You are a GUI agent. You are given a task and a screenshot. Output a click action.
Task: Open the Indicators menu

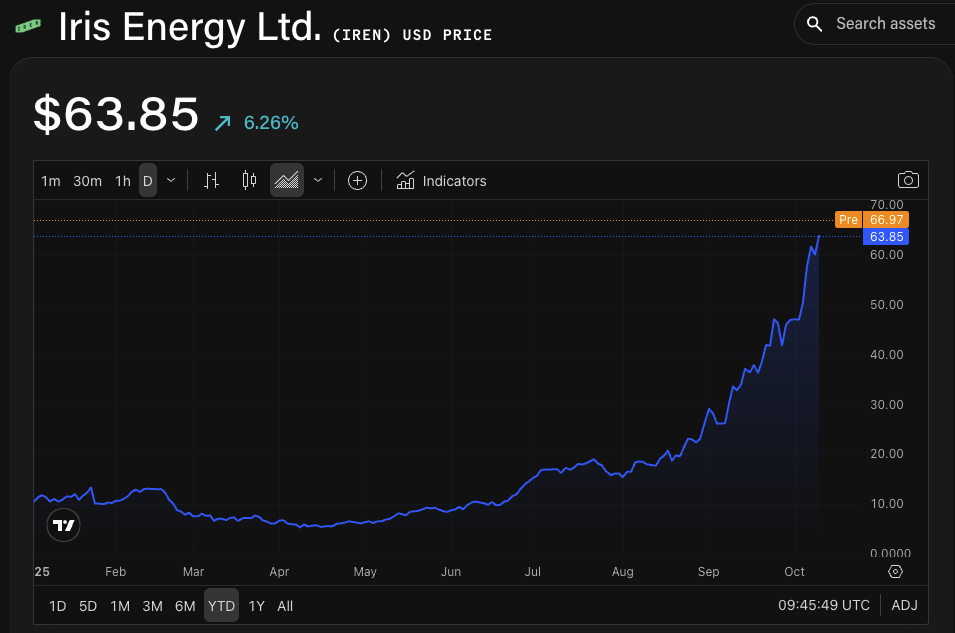[441, 181]
